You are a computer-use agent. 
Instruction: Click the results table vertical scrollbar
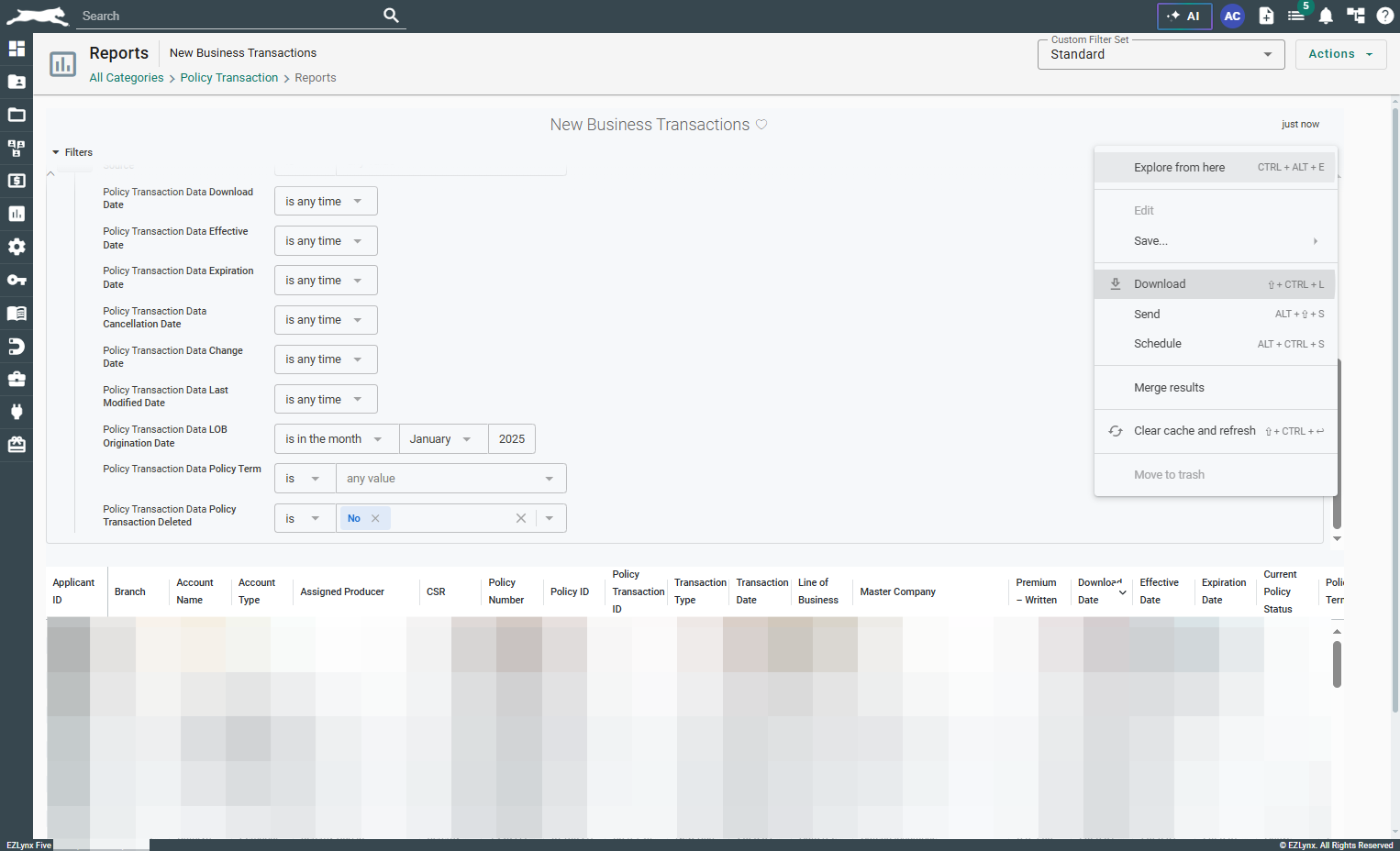[x=1337, y=664]
